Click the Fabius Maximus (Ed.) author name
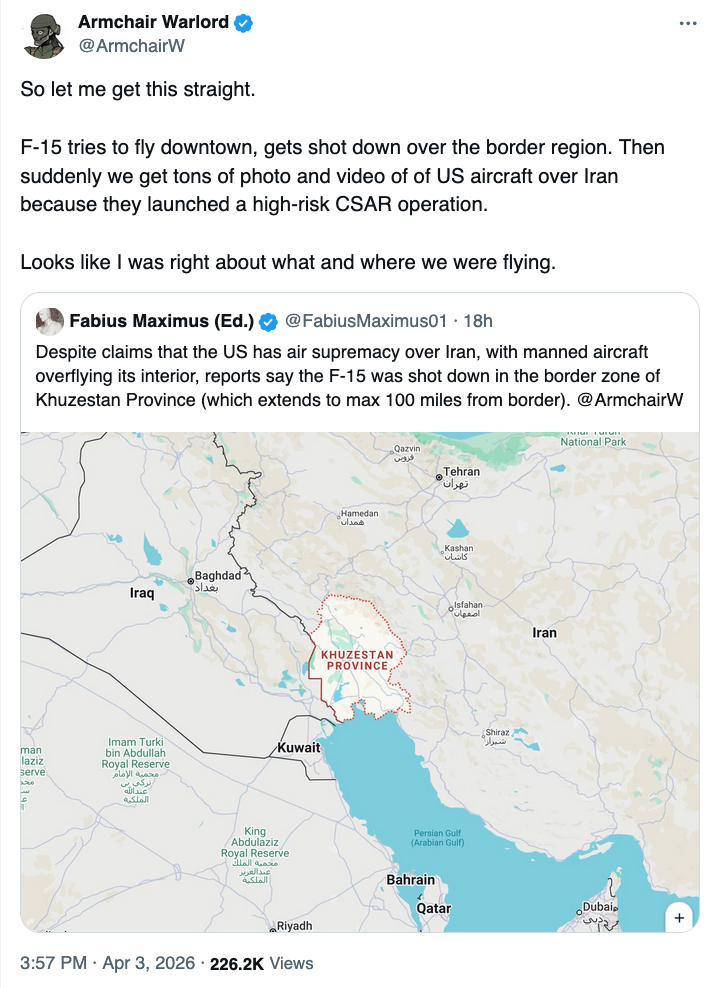This screenshot has height=988, width=719. [x=162, y=321]
